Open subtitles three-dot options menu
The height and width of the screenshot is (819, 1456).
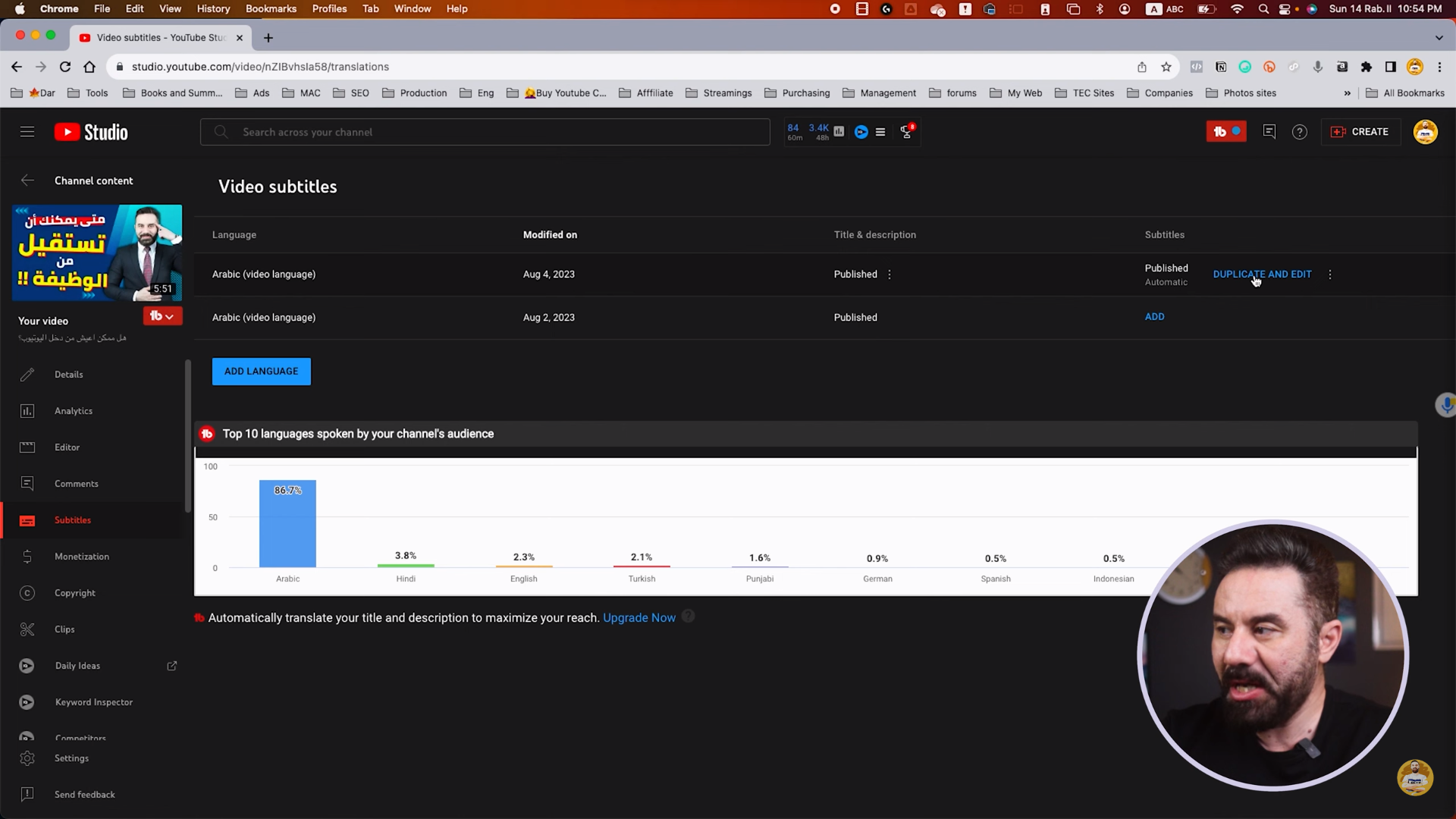pos(1329,275)
